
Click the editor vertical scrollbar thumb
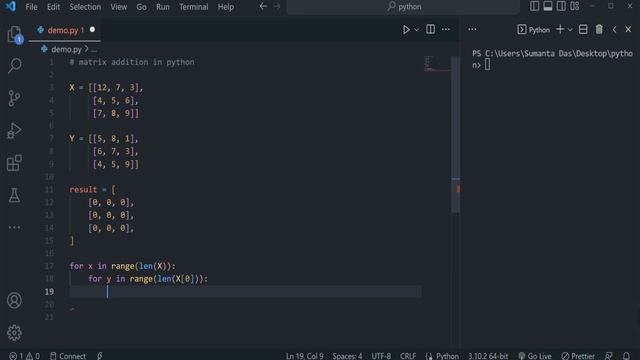[x=456, y=135]
